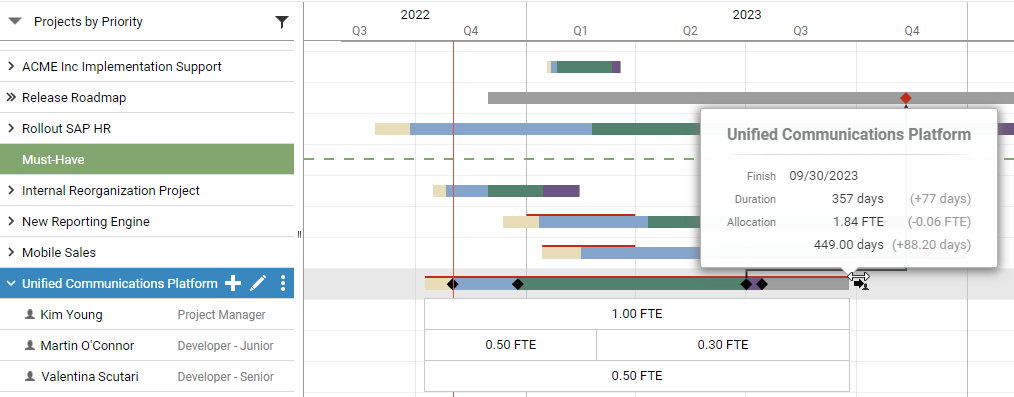This screenshot has height=397, width=1014.
Task: Open the filter funnel icon
Action: [x=282, y=22]
